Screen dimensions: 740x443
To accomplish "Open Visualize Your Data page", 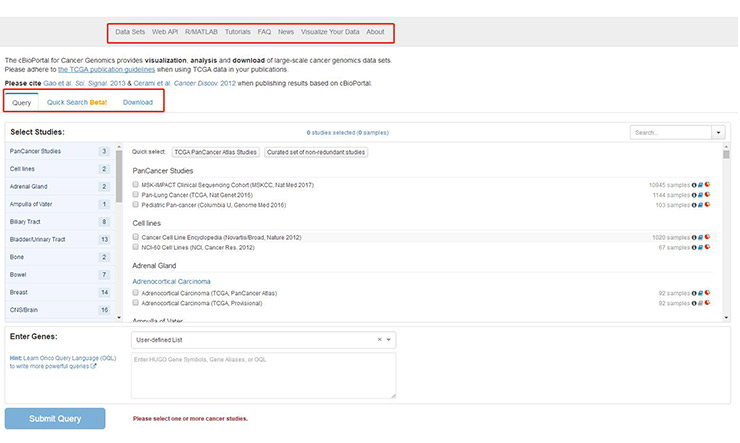I will coord(330,32).
